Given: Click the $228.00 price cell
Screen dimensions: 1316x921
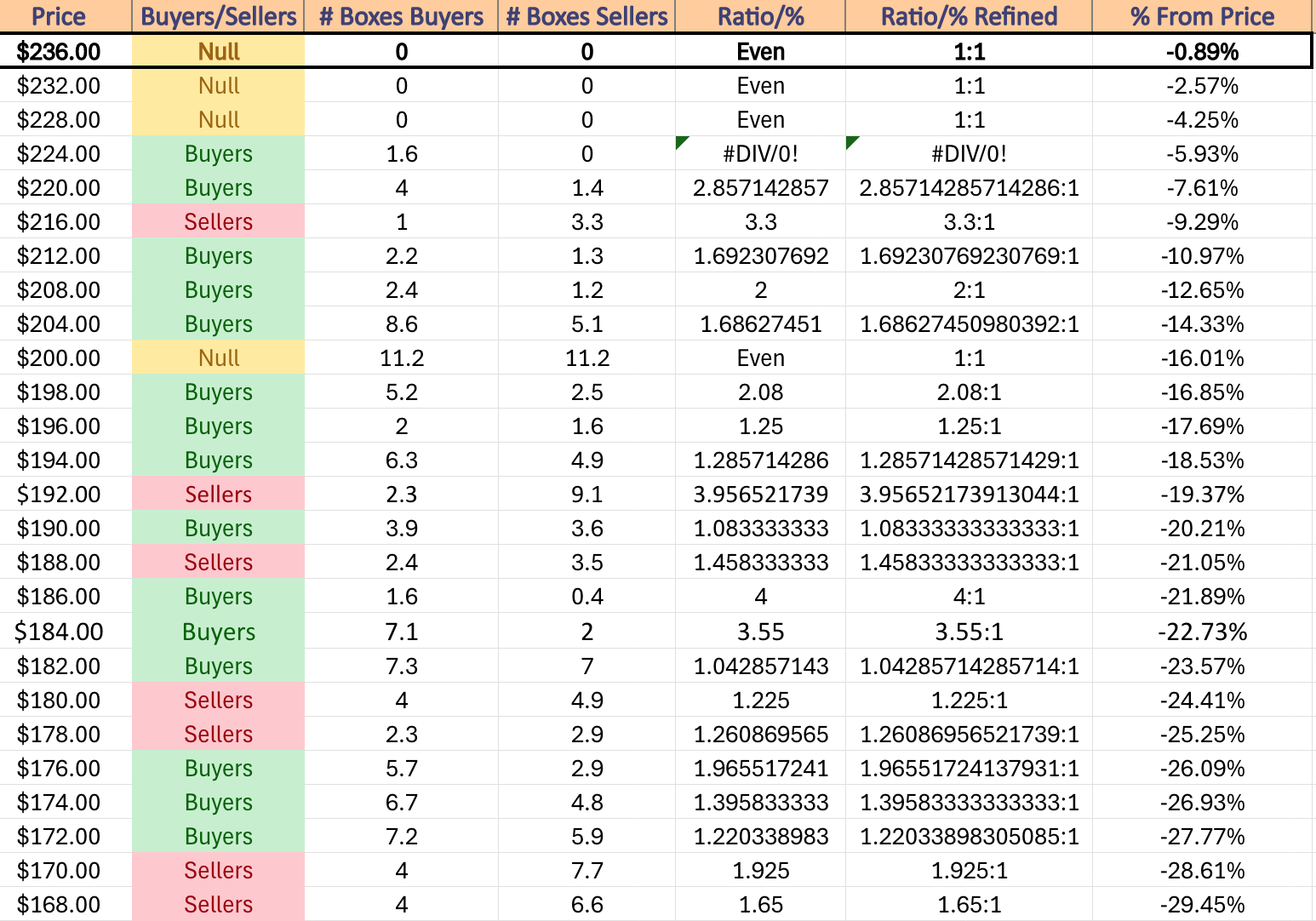Looking at the screenshot, I should (66, 119).
